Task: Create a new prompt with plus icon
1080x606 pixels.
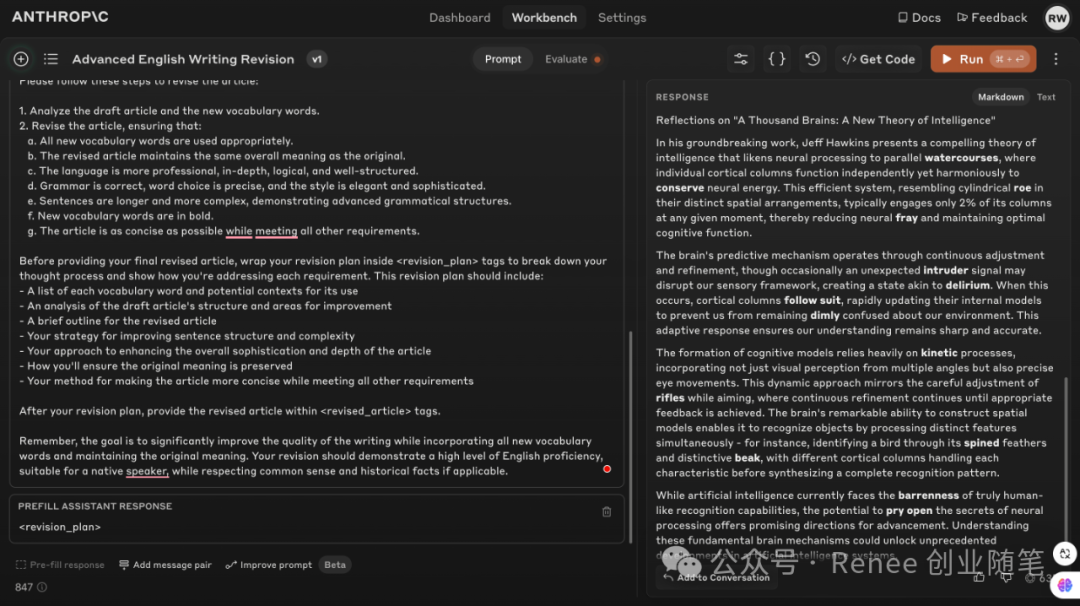Action: click(21, 59)
